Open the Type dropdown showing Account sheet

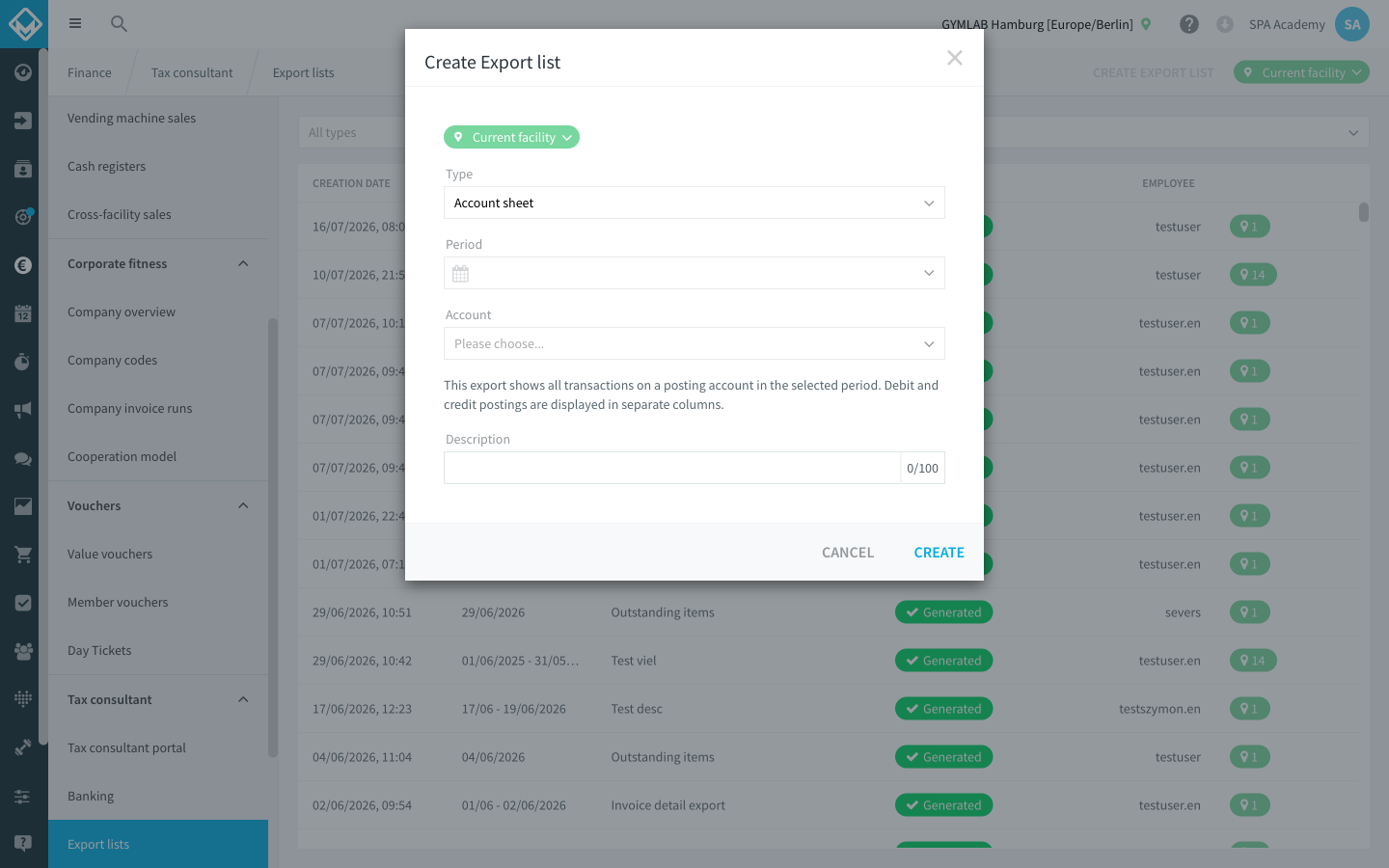694,203
